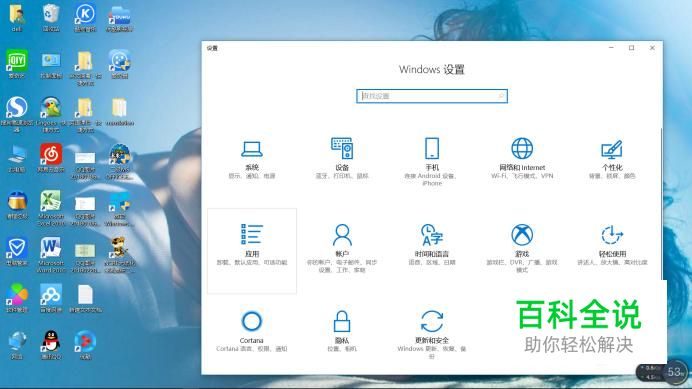Screen dimensions: 692x389
Task: Minimize the Settings window
Action: click(611, 48)
